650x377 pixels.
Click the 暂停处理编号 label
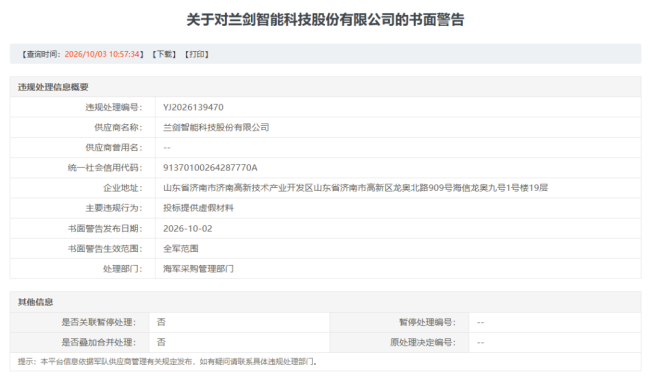point(427,322)
